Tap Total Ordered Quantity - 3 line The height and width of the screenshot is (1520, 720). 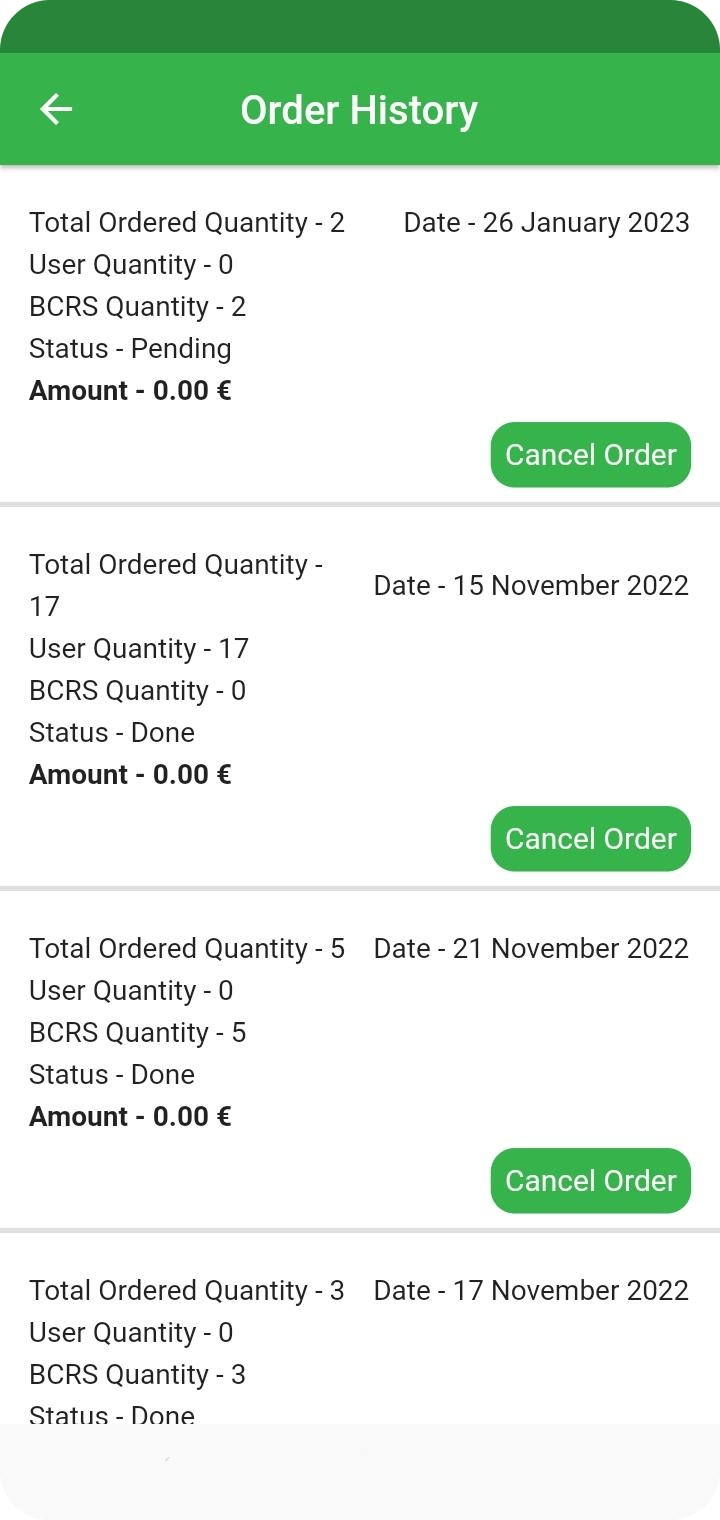pos(187,1290)
